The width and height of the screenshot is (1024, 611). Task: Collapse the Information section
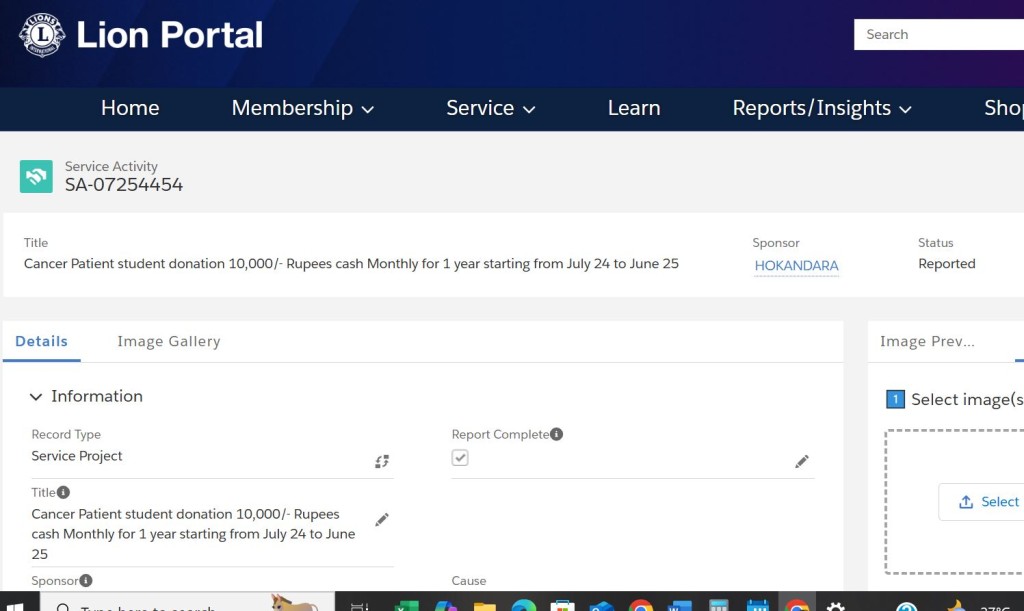click(x=36, y=396)
